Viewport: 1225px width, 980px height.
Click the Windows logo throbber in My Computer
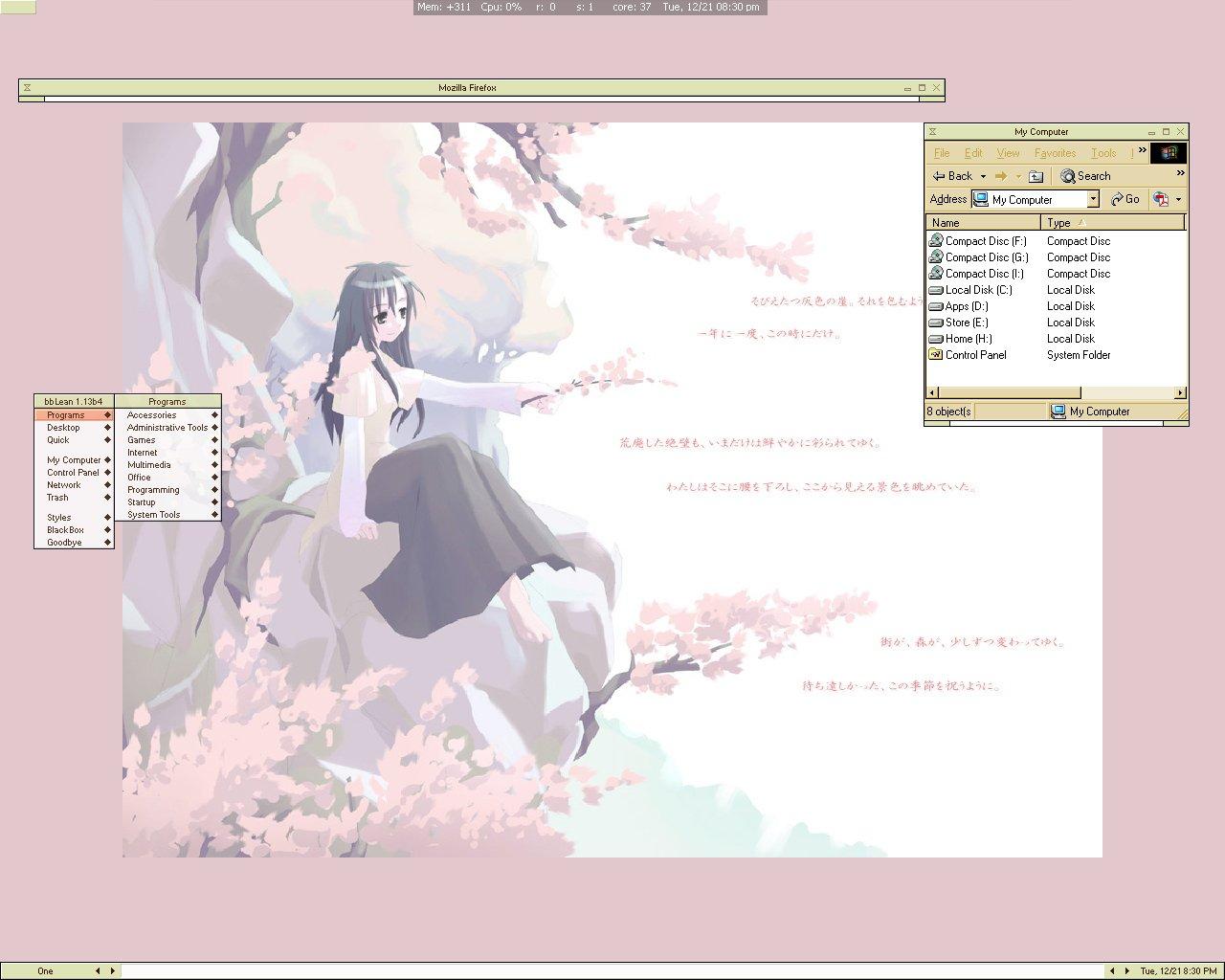point(1169,153)
